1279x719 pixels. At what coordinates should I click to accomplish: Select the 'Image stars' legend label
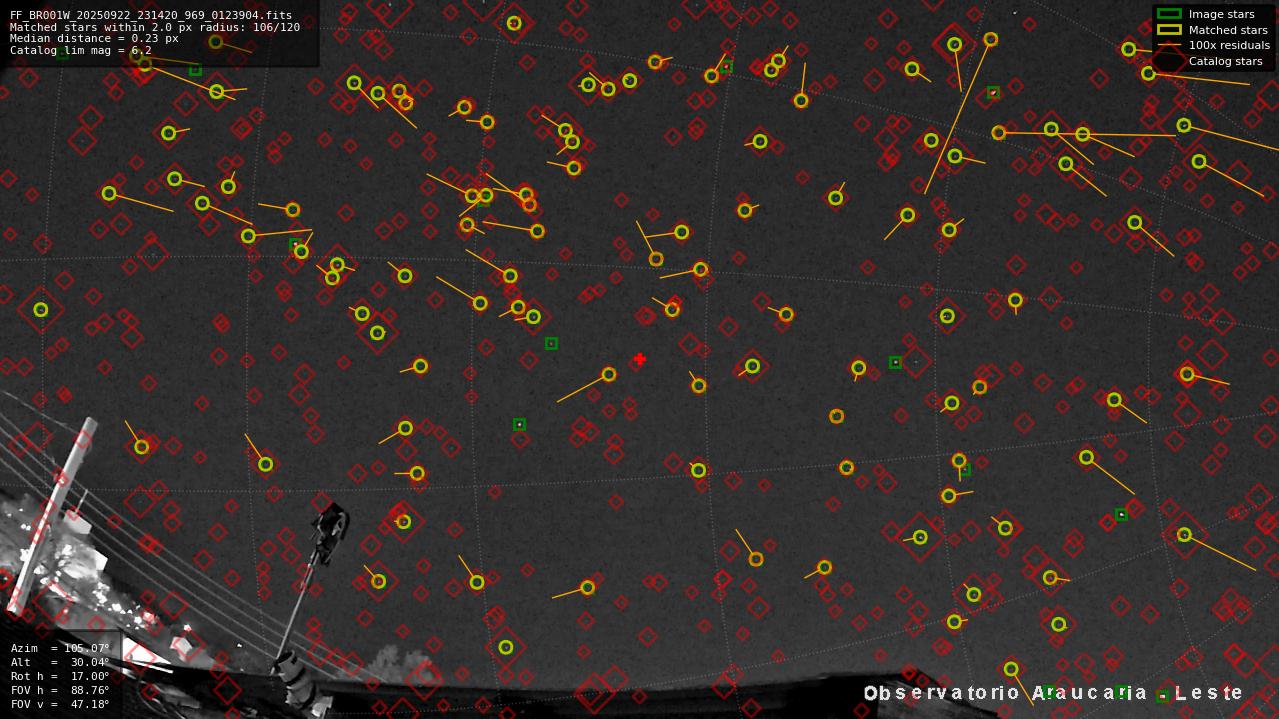coord(1221,14)
